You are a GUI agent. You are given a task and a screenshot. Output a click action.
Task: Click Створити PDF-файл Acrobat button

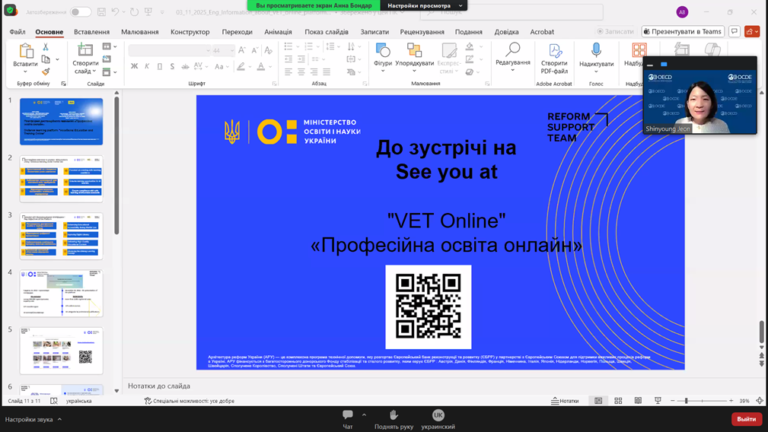(x=554, y=58)
